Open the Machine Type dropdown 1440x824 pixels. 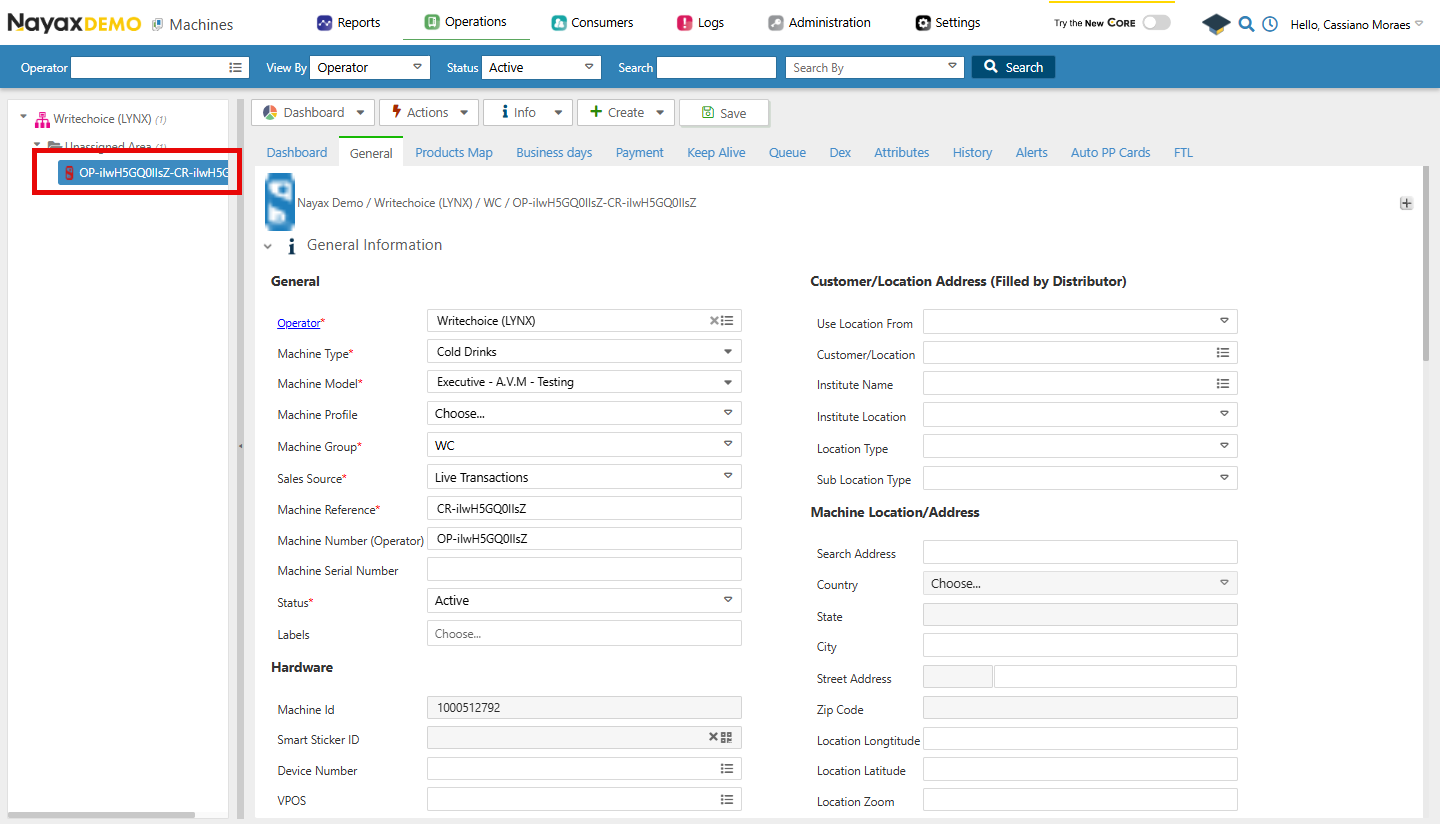coord(584,352)
